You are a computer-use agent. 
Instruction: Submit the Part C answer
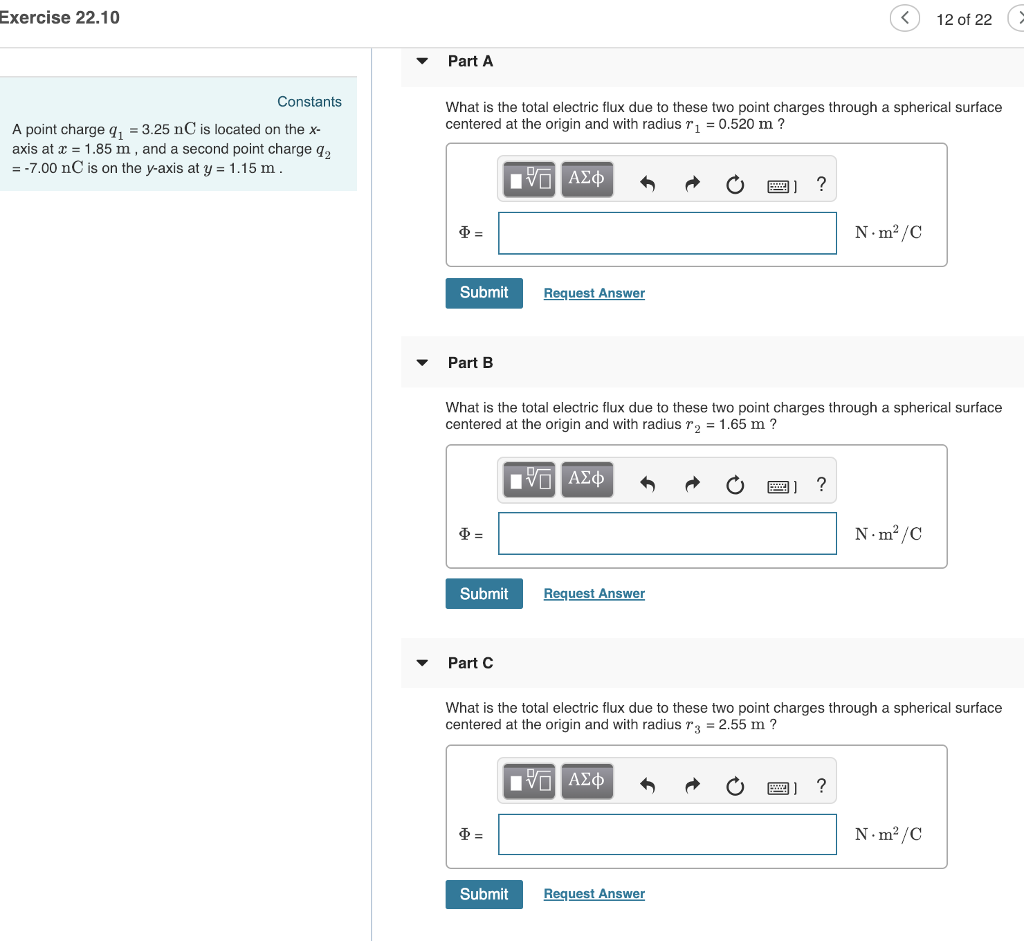tap(484, 894)
